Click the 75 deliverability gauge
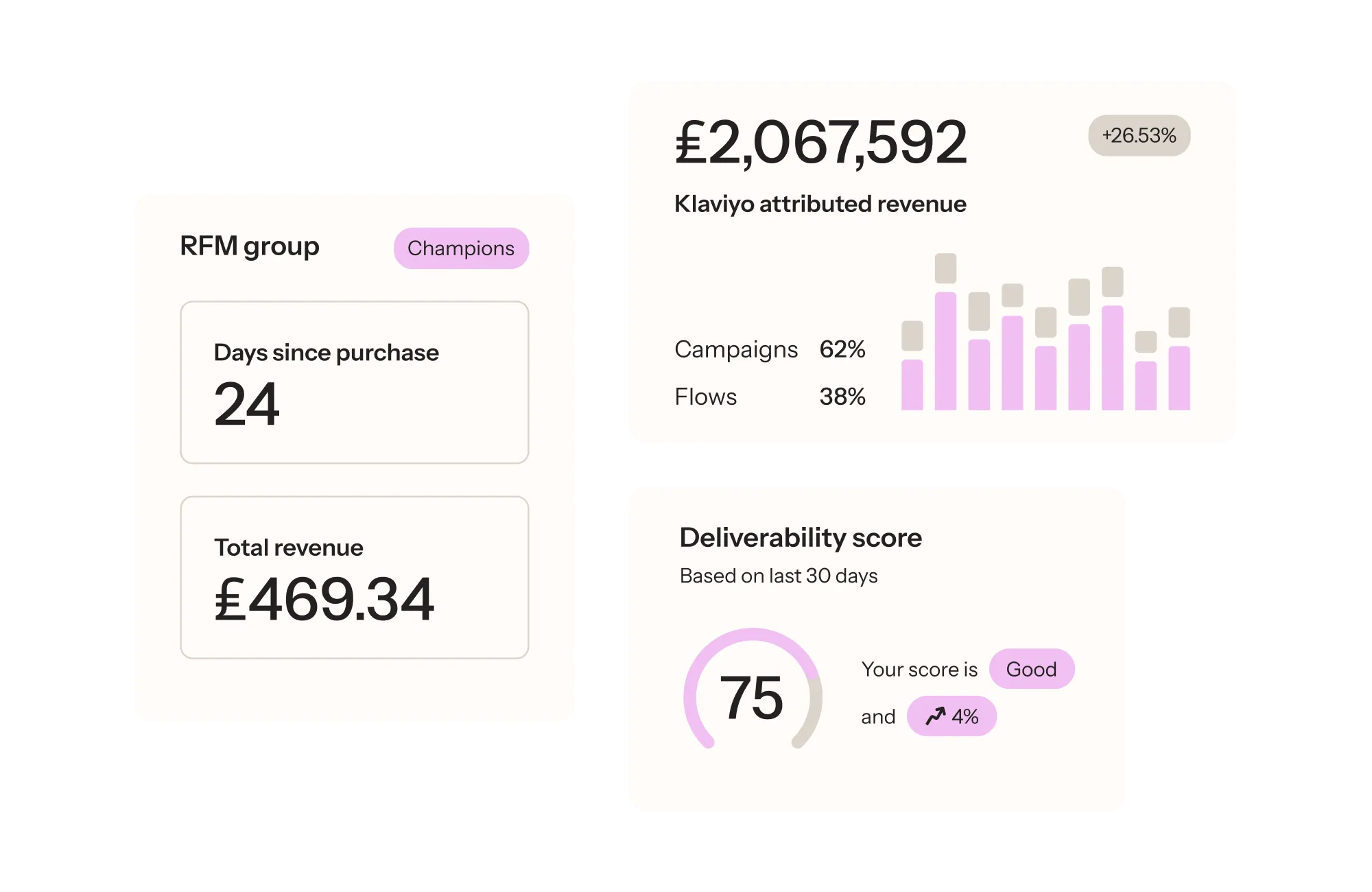The image size is (1372, 892). 752,697
